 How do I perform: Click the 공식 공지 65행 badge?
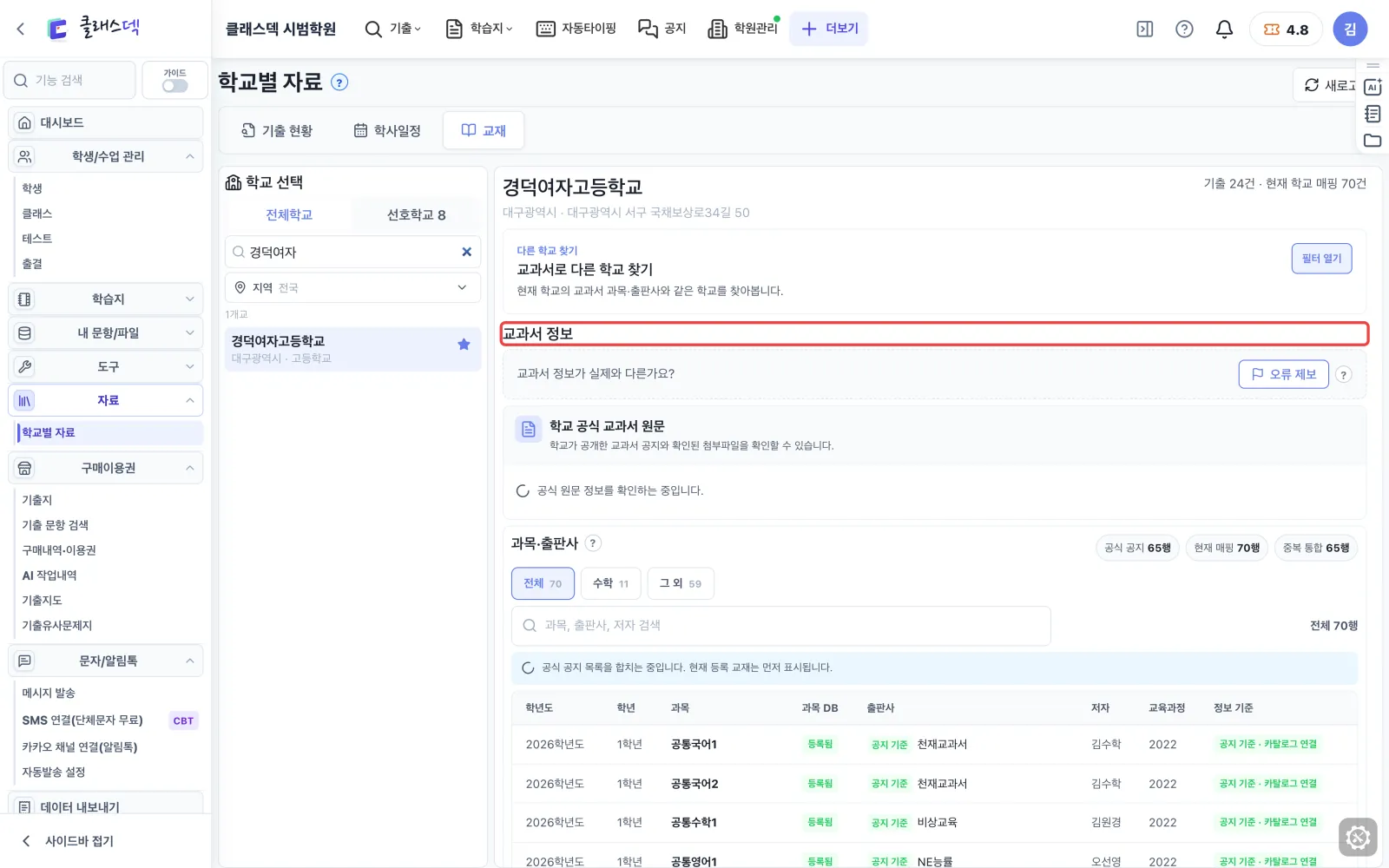coord(1137,548)
